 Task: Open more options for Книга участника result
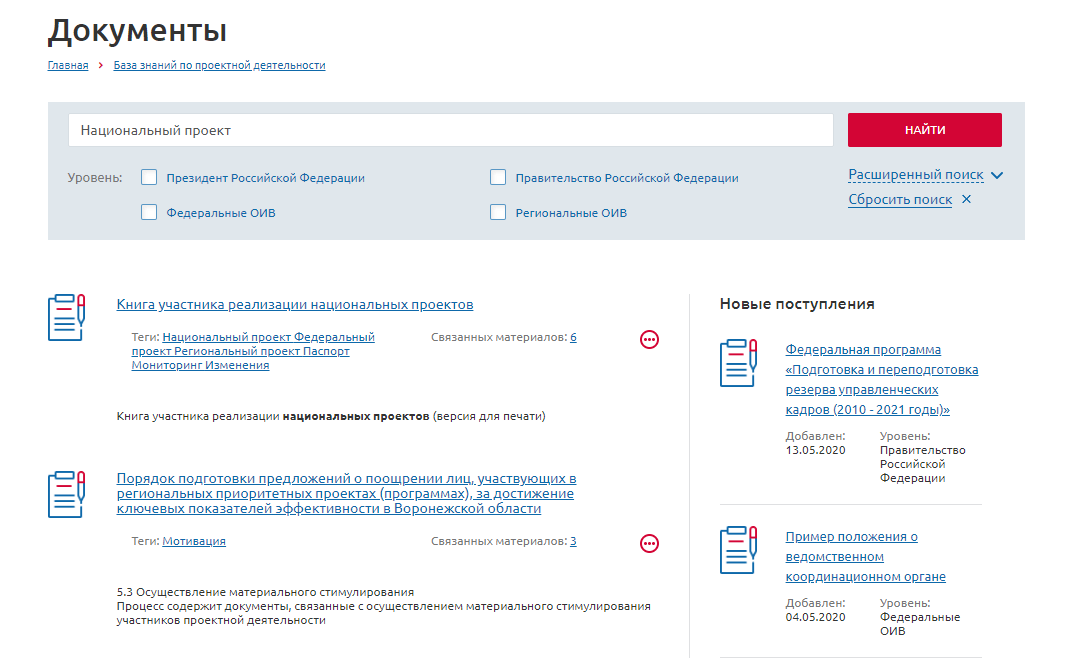click(x=649, y=340)
